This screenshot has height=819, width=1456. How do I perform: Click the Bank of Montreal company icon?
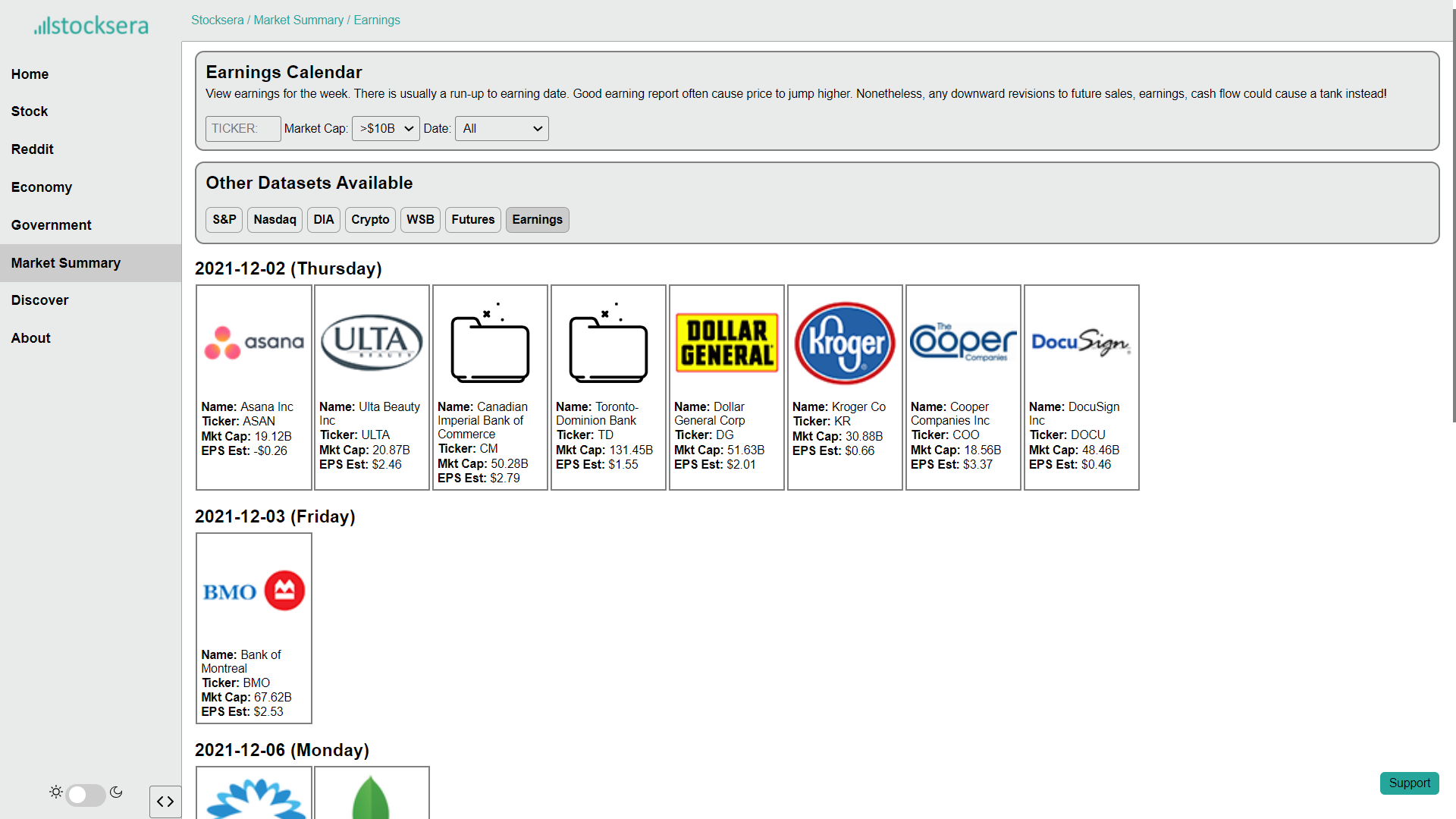coord(253,589)
